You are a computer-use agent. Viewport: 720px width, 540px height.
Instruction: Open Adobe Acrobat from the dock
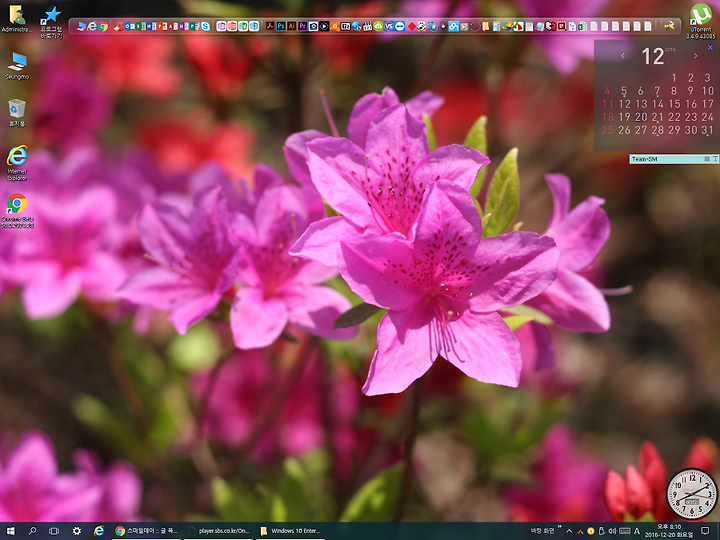pos(270,26)
